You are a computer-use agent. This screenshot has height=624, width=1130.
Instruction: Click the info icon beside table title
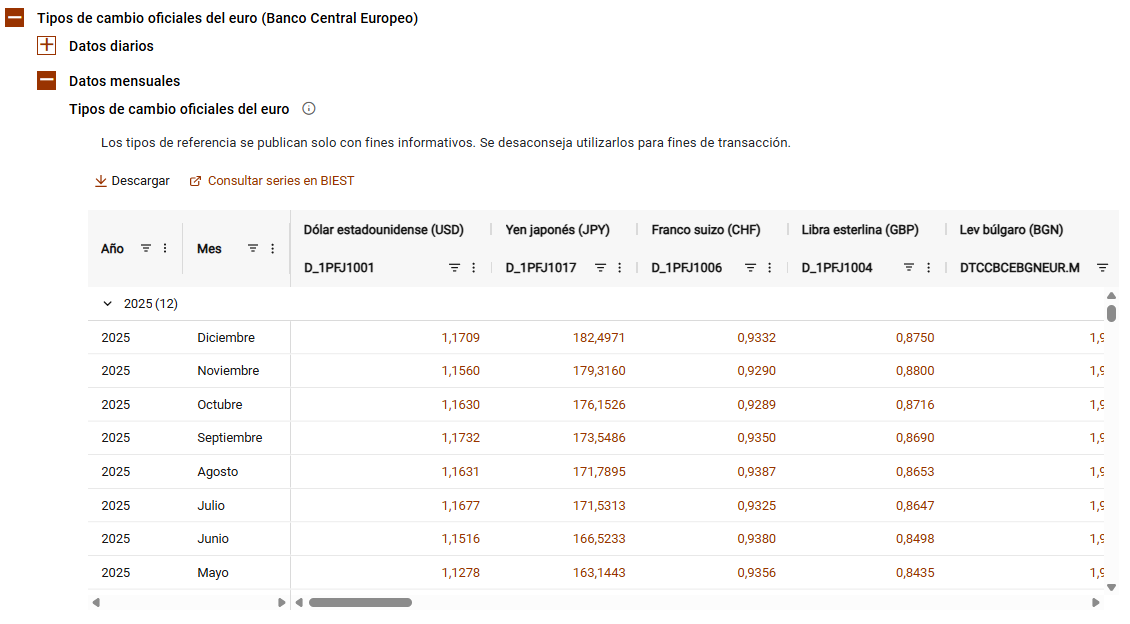pyautogui.click(x=309, y=109)
